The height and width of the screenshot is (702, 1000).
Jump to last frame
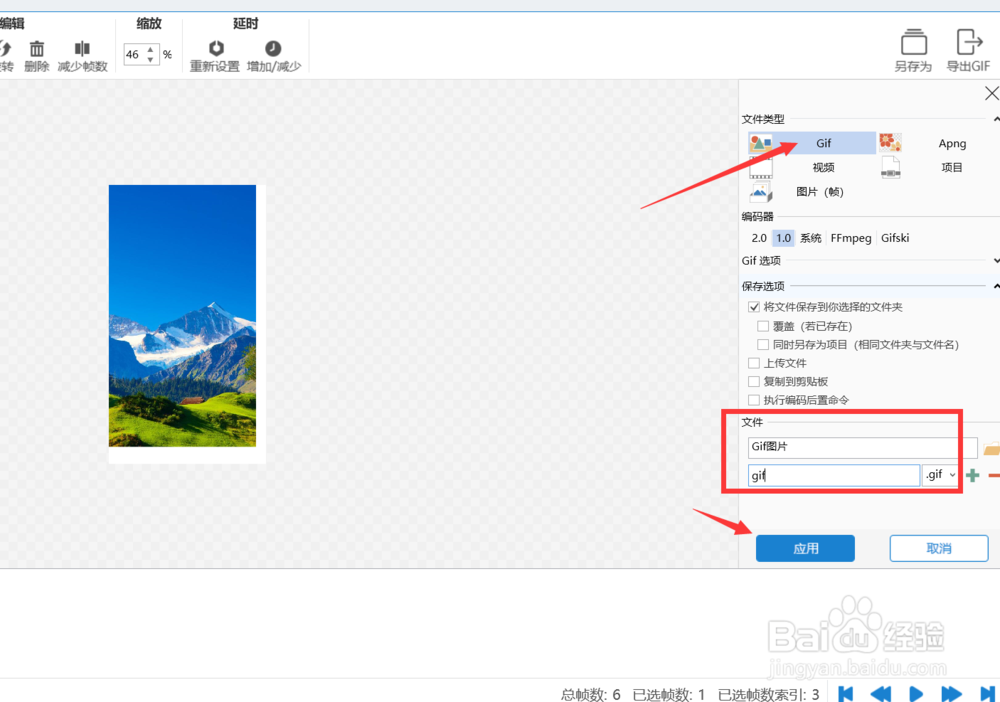(987, 694)
